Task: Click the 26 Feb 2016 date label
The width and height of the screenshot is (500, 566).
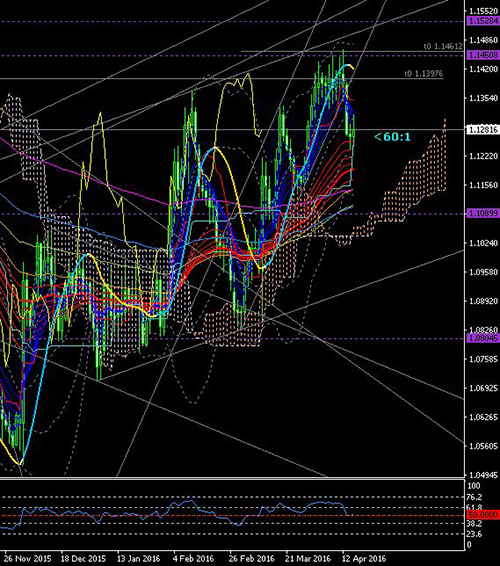Action: point(251,558)
